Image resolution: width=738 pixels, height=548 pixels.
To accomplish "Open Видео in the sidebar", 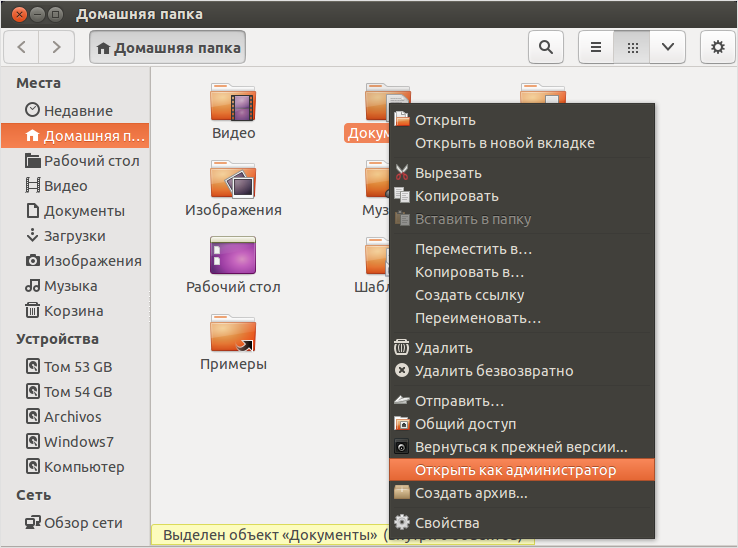I will click(75, 186).
